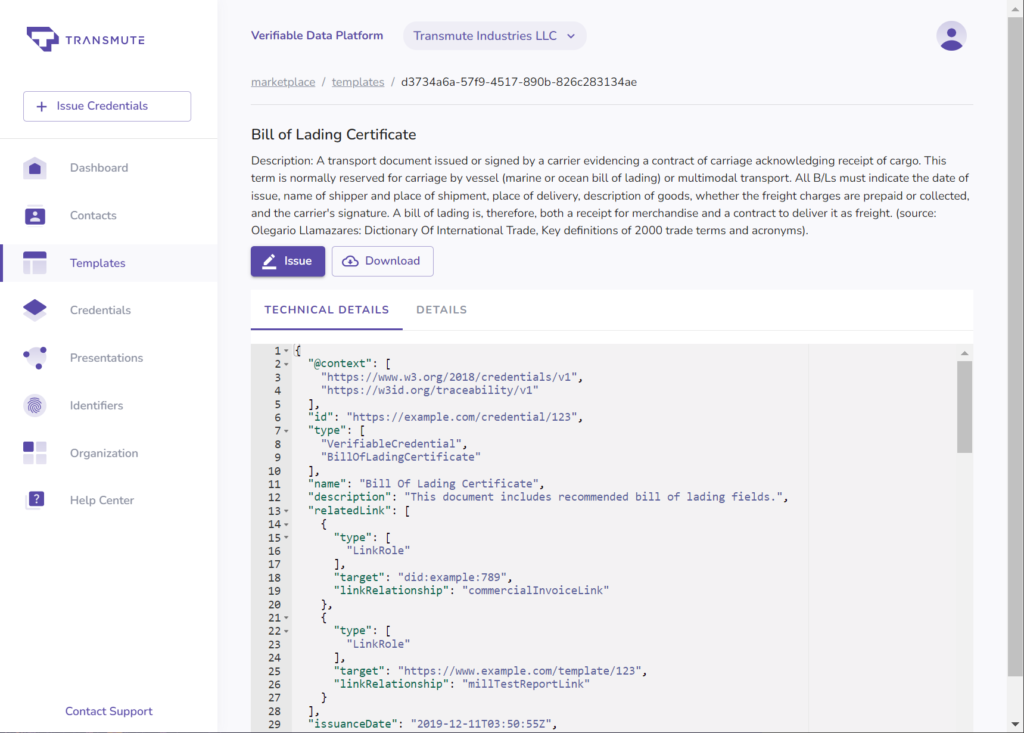Collapse the code fold at line 1
1024x733 pixels.
(286, 351)
